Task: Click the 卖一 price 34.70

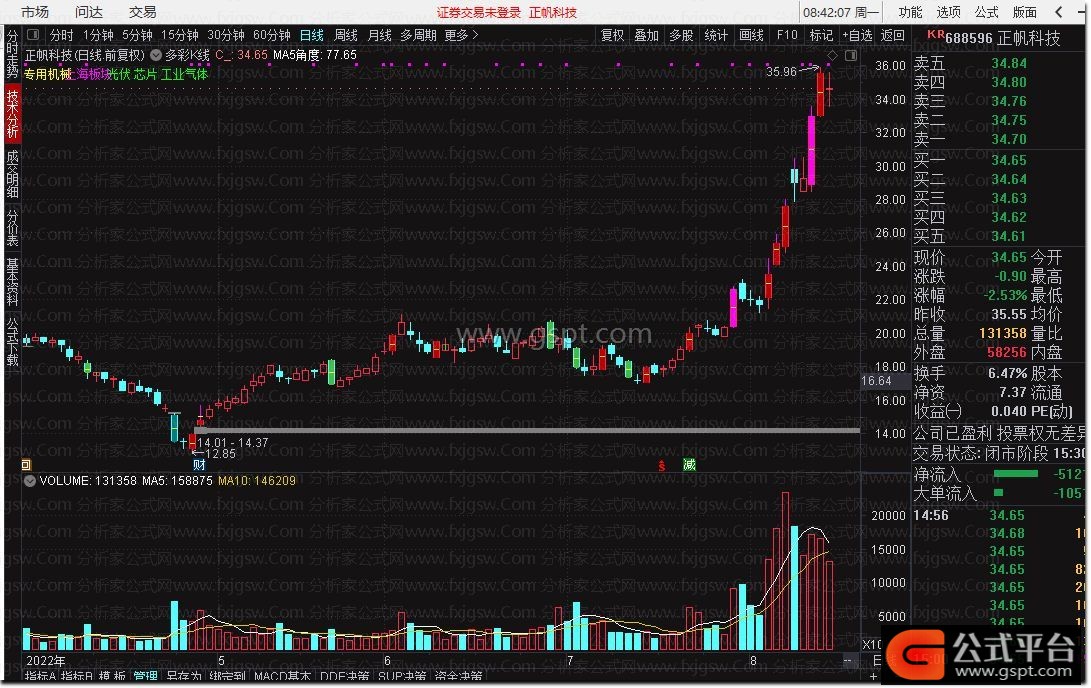Action: [x=1009, y=139]
